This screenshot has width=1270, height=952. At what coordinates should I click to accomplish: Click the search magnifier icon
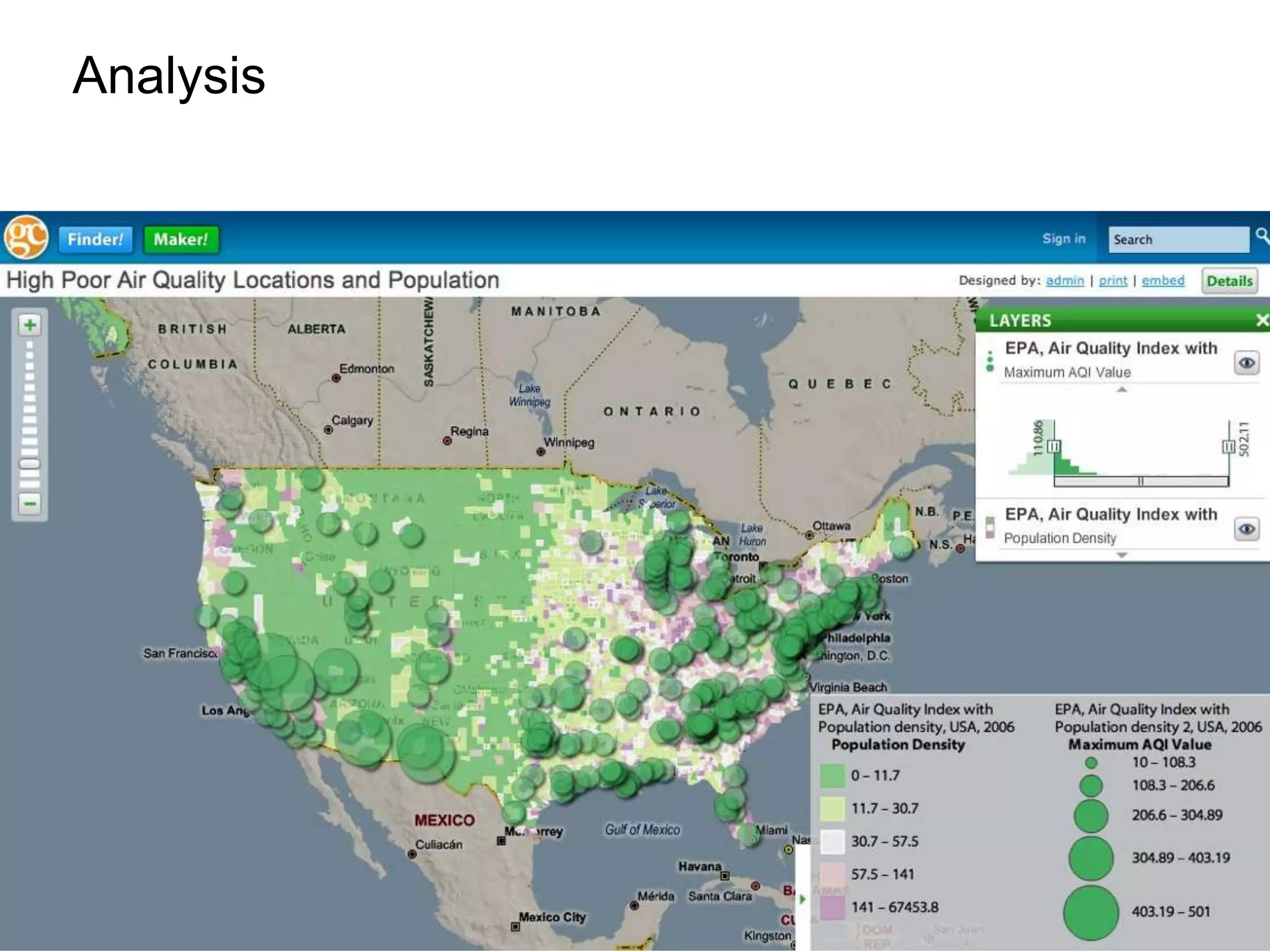[1262, 236]
